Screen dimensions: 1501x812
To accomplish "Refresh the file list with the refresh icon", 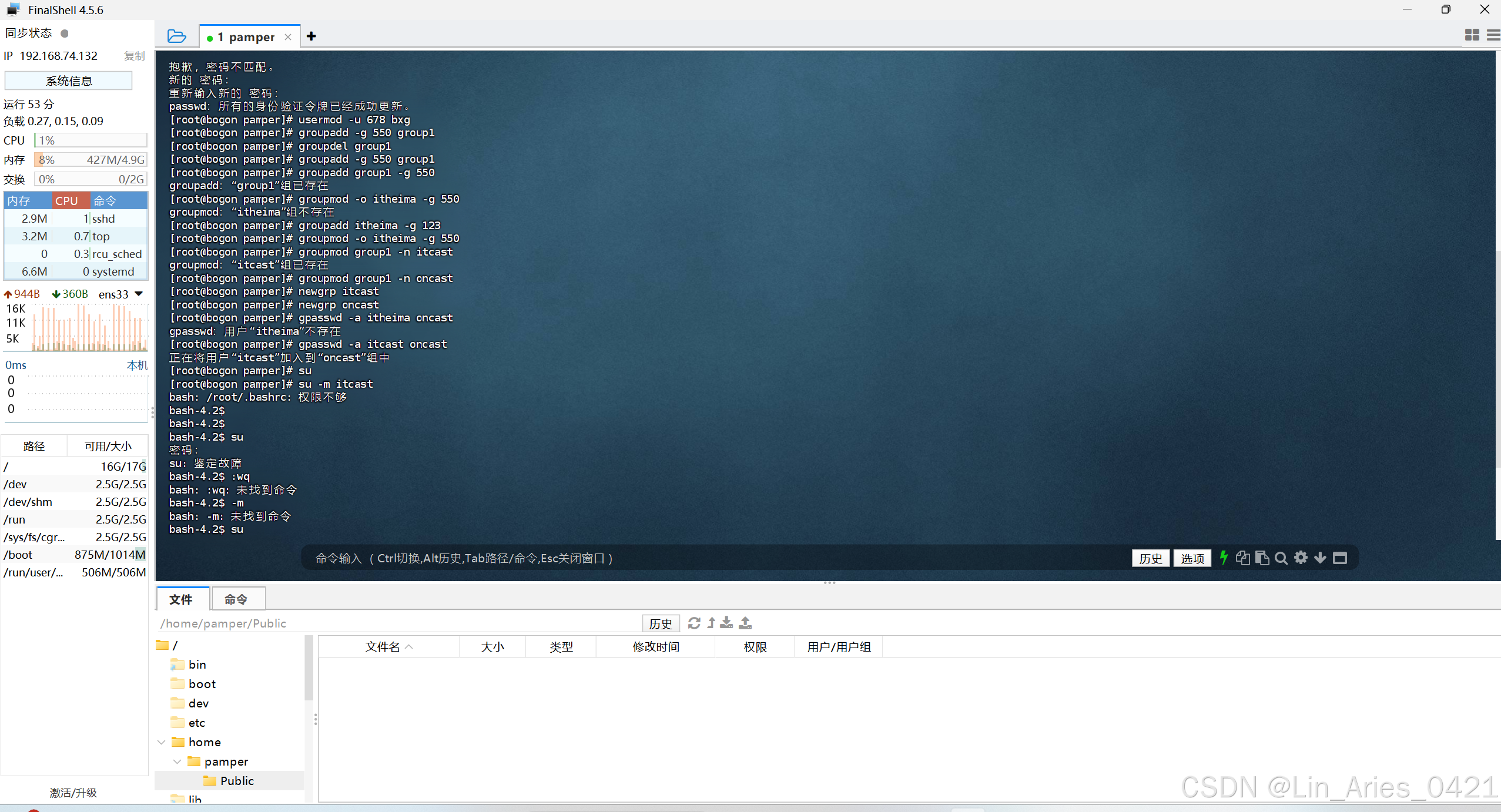I will pos(694,623).
